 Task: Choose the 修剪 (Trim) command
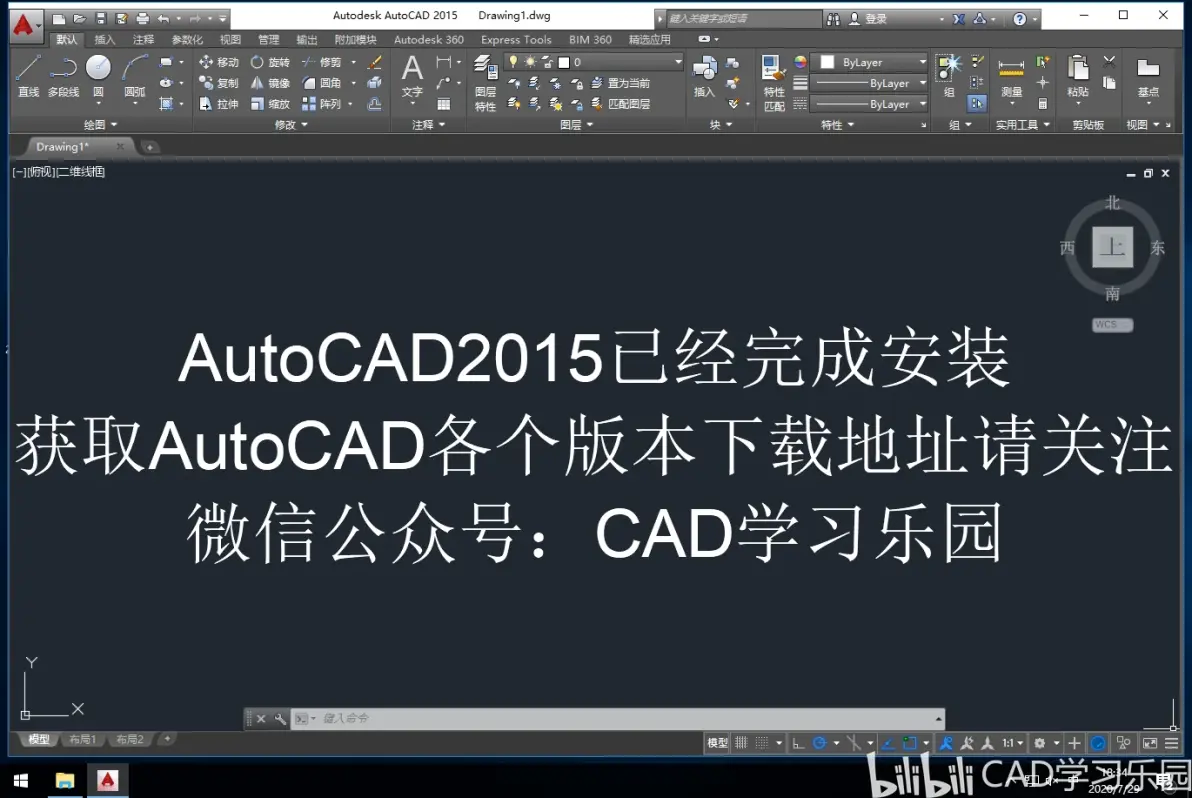pos(322,62)
